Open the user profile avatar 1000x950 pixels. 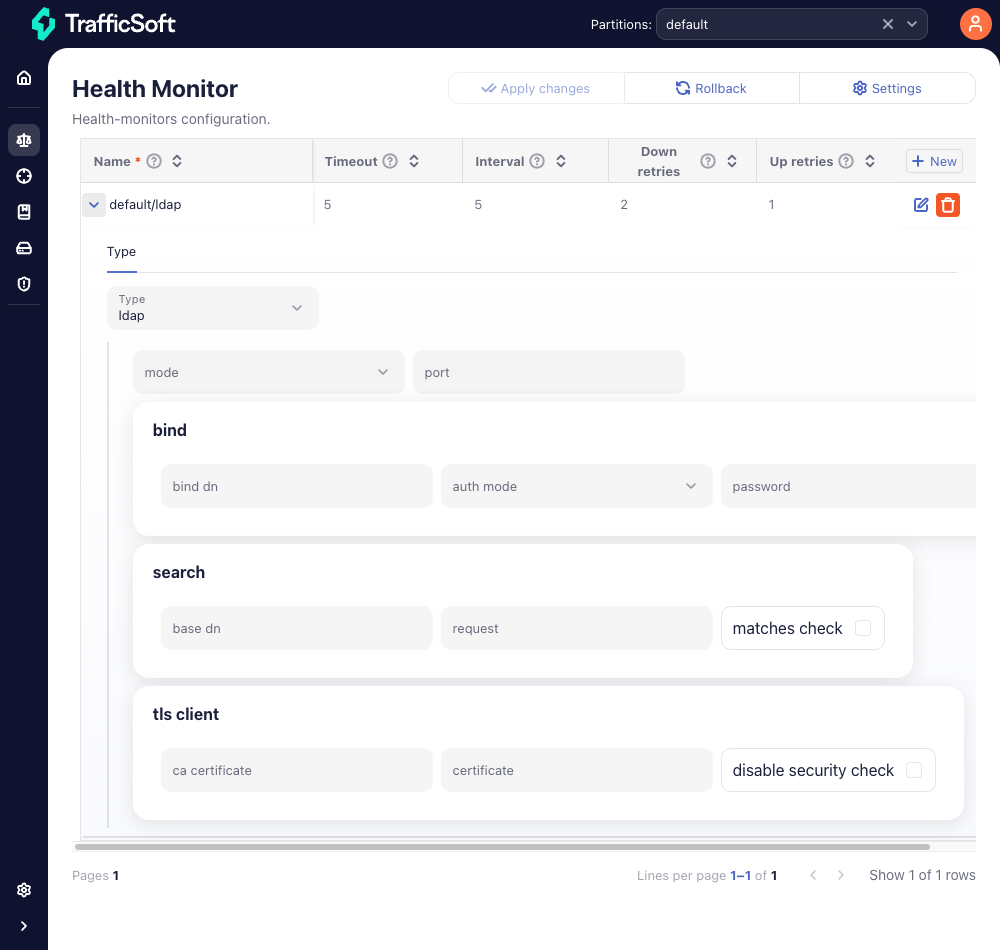click(x=975, y=24)
